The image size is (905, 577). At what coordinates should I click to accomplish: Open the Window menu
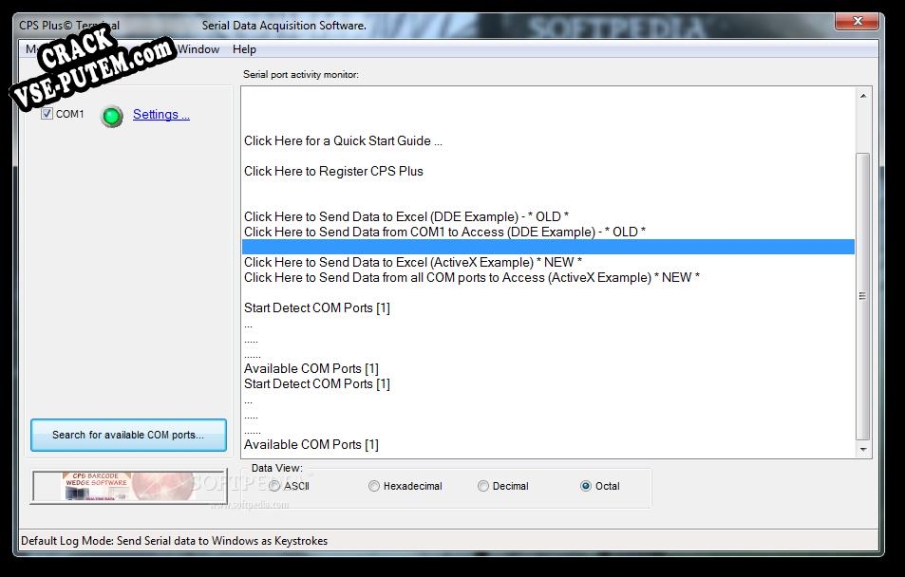198,50
